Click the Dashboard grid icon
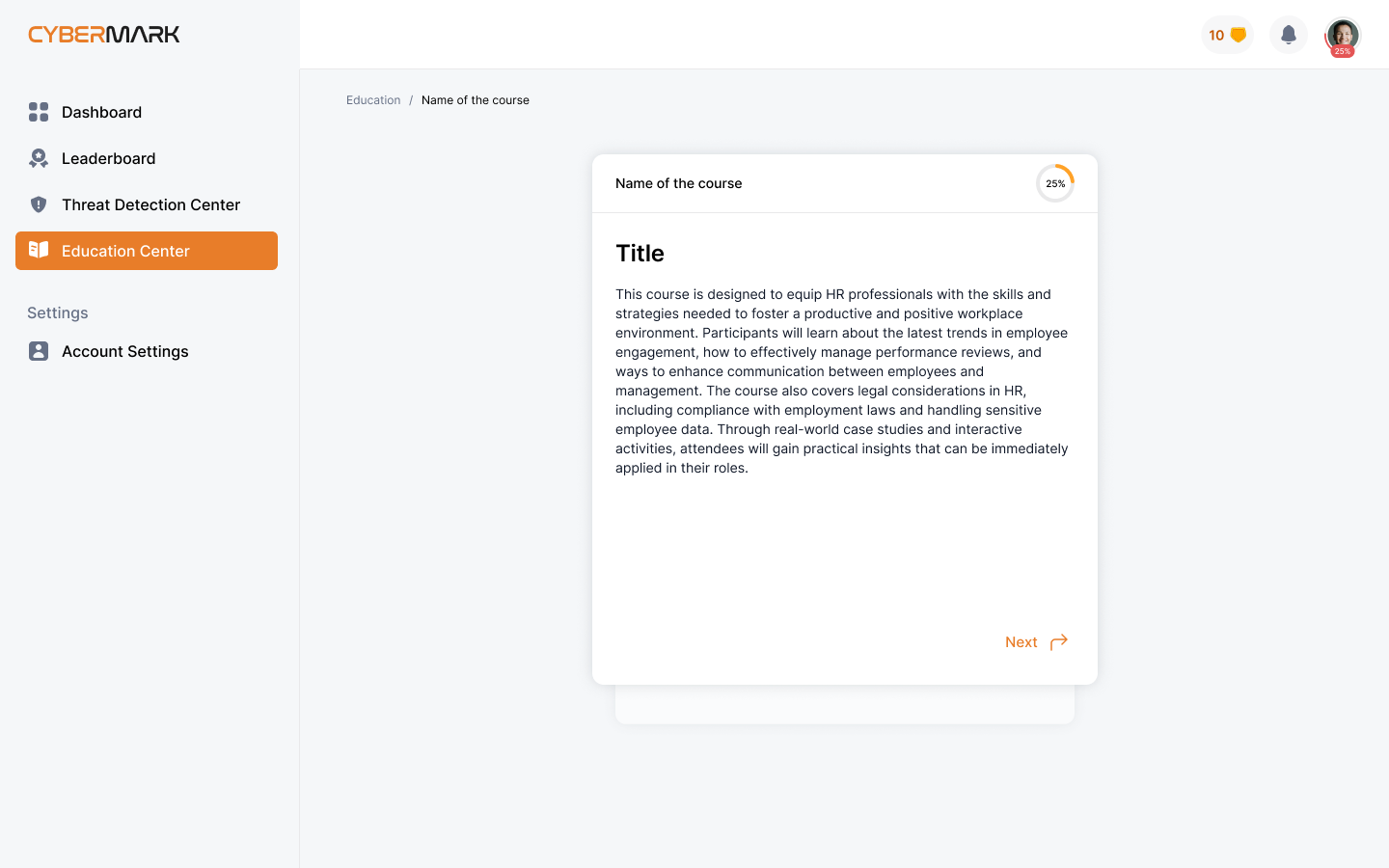Image resolution: width=1389 pixels, height=868 pixels. coord(39,112)
